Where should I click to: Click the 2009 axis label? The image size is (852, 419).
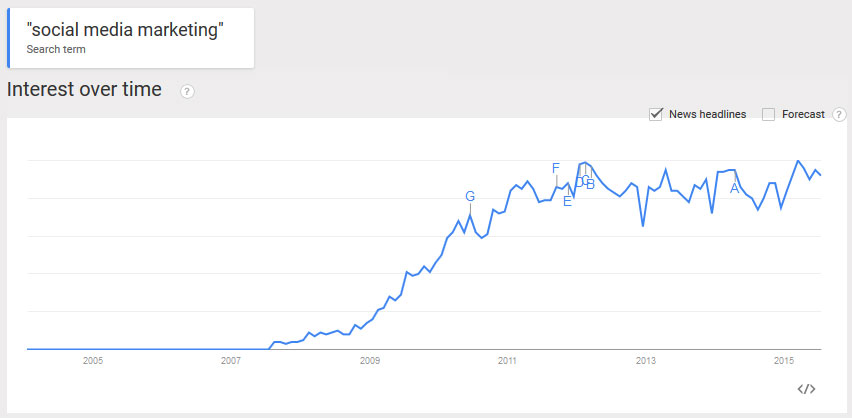[x=369, y=360]
